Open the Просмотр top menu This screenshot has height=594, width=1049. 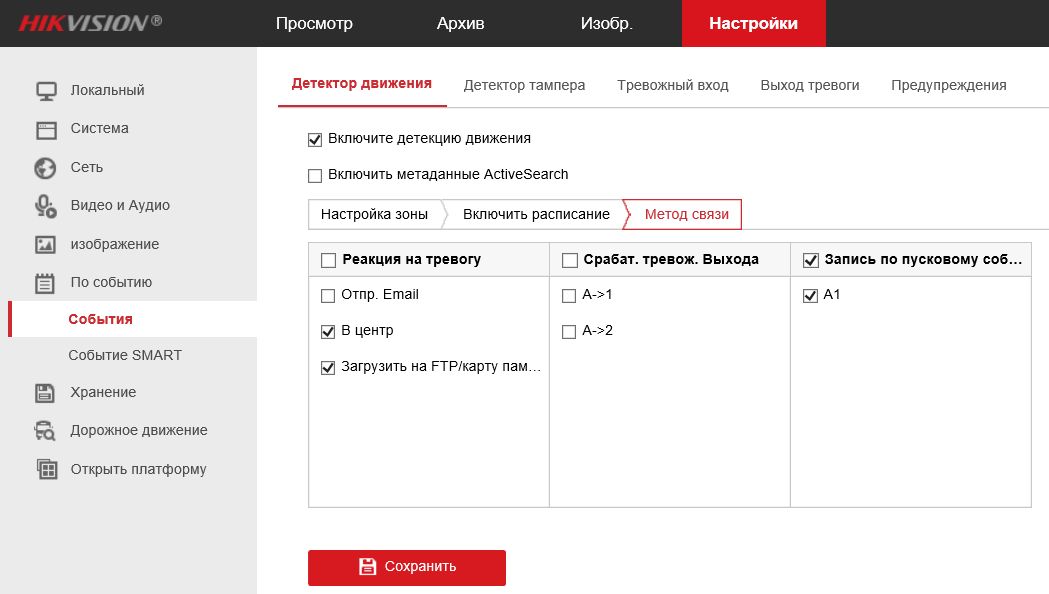pyautogui.click(x=314, y=23)
